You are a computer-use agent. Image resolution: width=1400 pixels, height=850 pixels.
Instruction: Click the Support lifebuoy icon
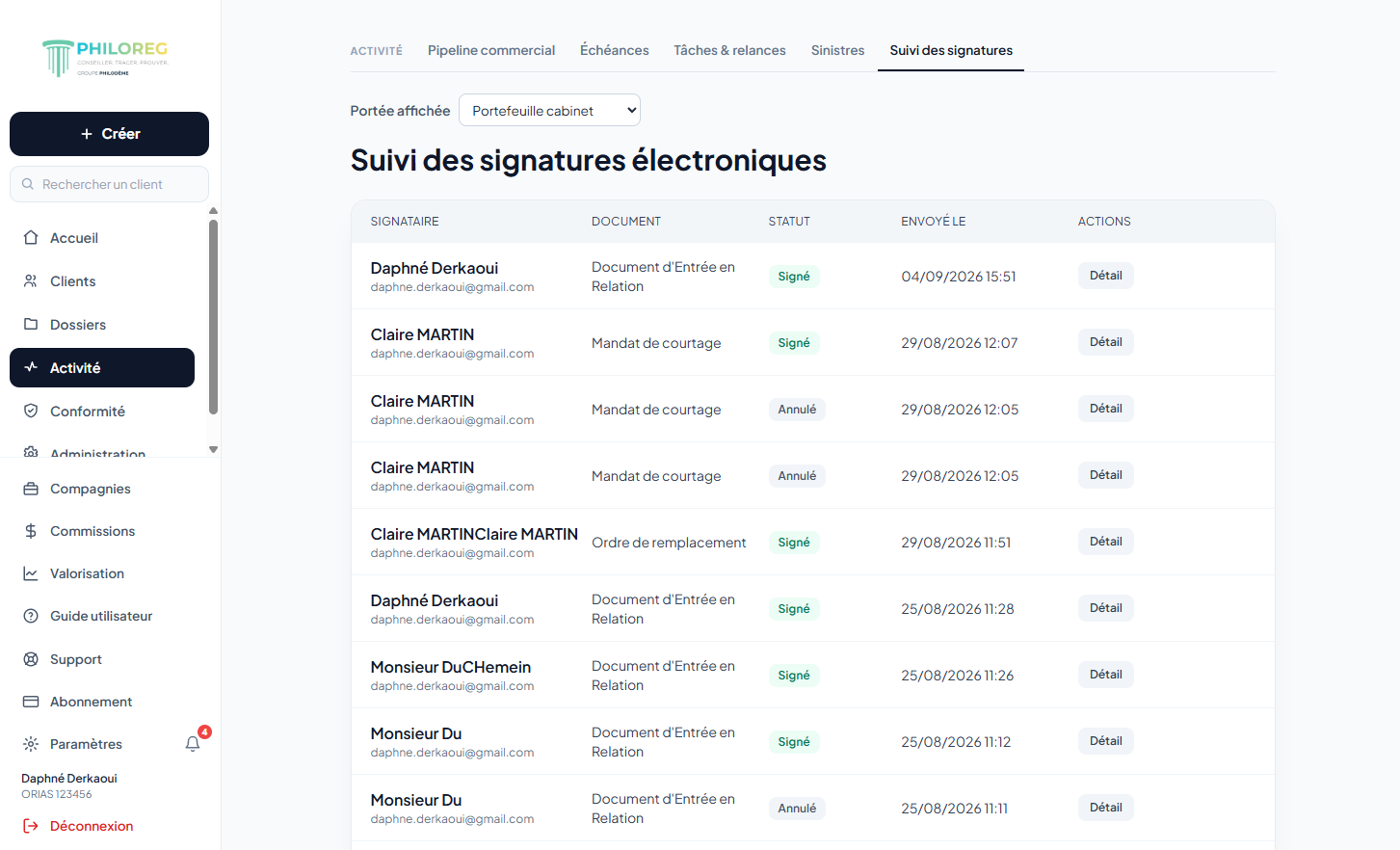coord(31,659)
